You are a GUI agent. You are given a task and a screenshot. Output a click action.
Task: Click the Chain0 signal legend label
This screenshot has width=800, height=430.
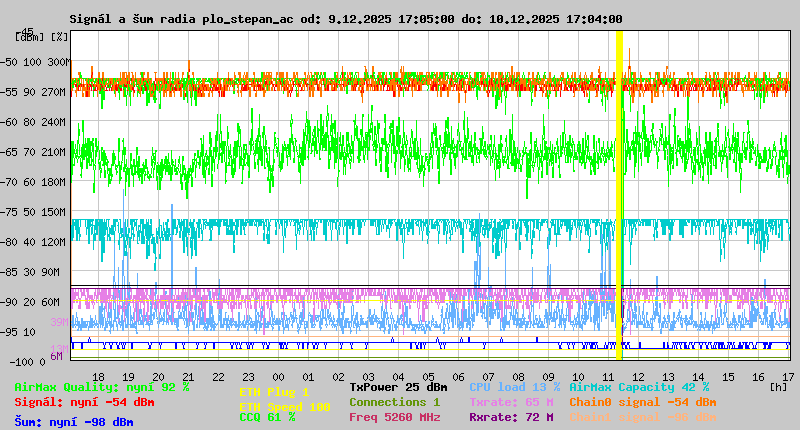click(x=642, y=402)
